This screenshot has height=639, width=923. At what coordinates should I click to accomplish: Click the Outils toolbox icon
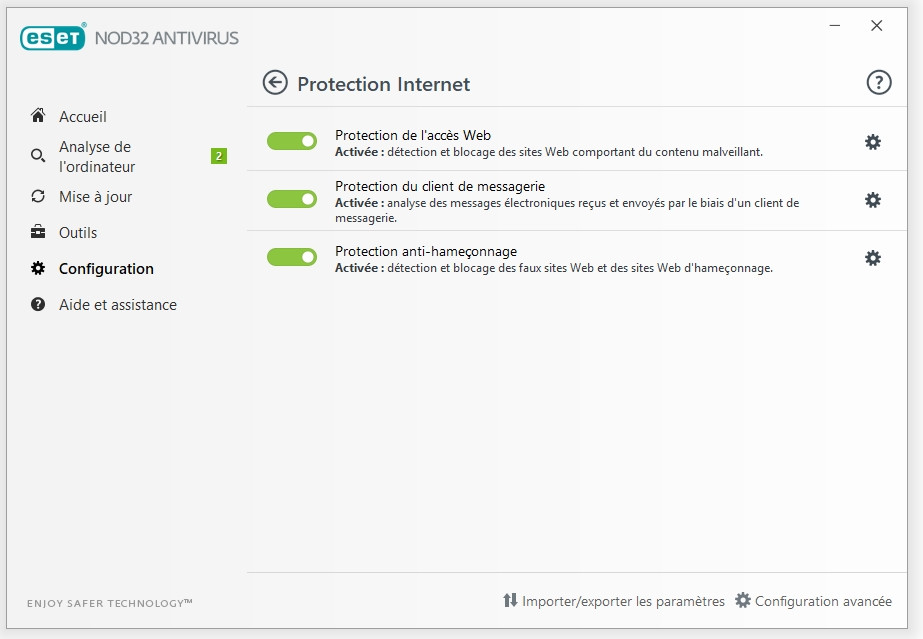[38, 232]
